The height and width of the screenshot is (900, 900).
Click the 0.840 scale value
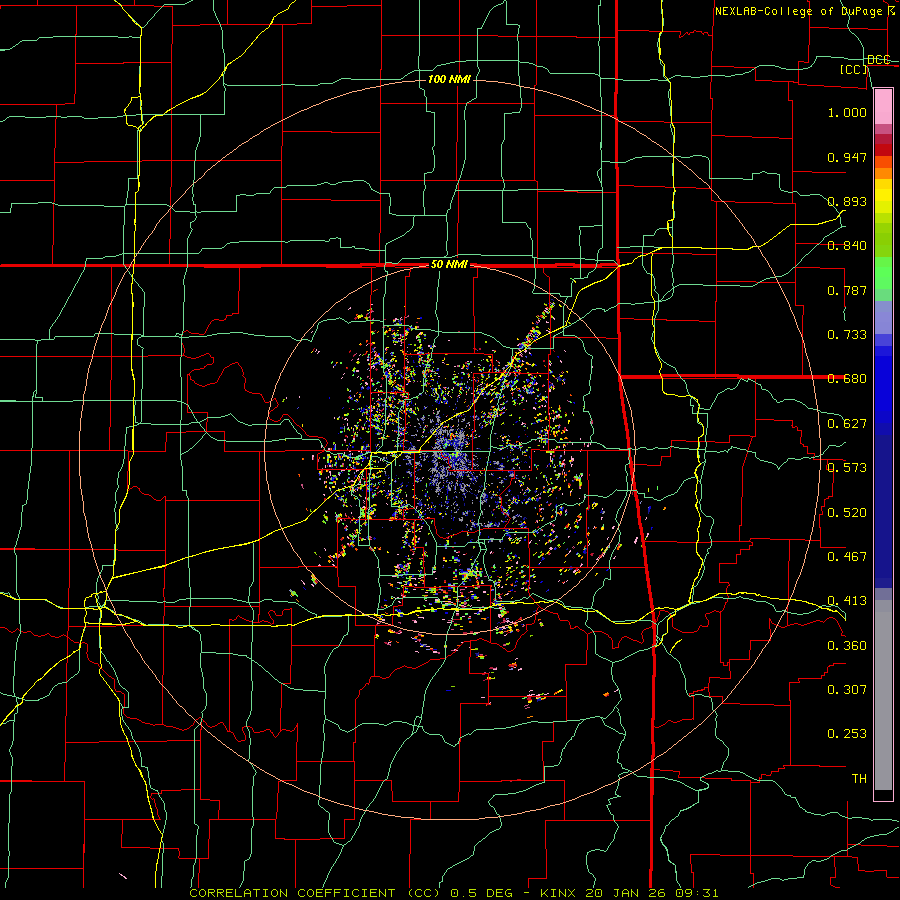click(847, 246)
